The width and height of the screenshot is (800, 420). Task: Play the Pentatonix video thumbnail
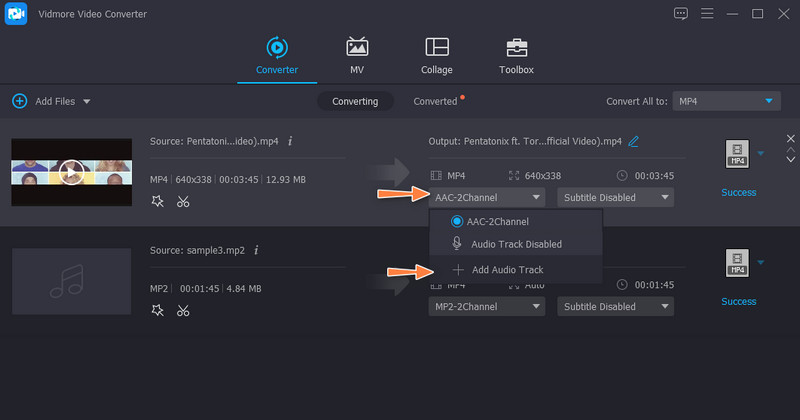70,171
